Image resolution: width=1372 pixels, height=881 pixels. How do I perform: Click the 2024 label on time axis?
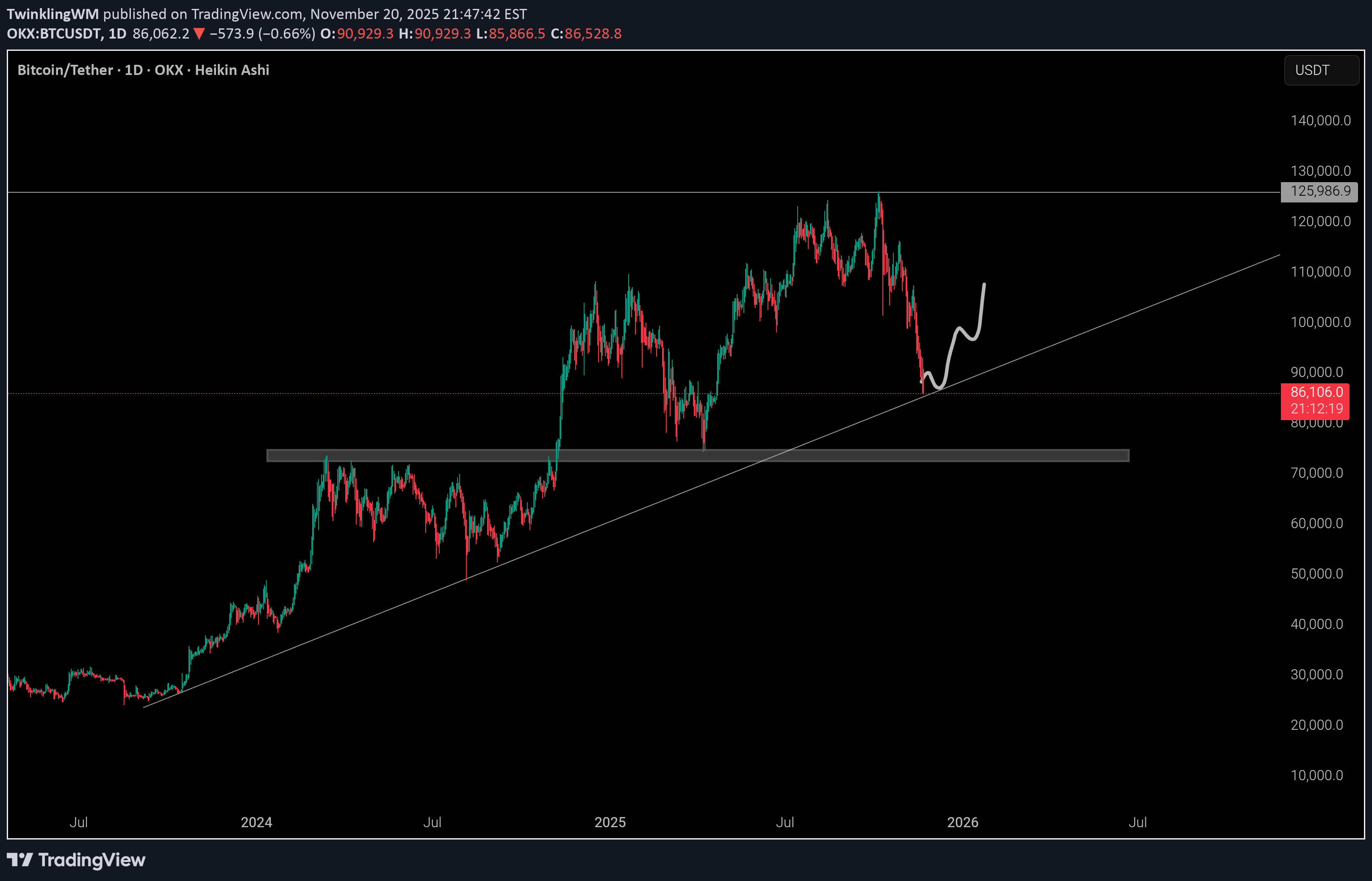(x=256, y=822)
